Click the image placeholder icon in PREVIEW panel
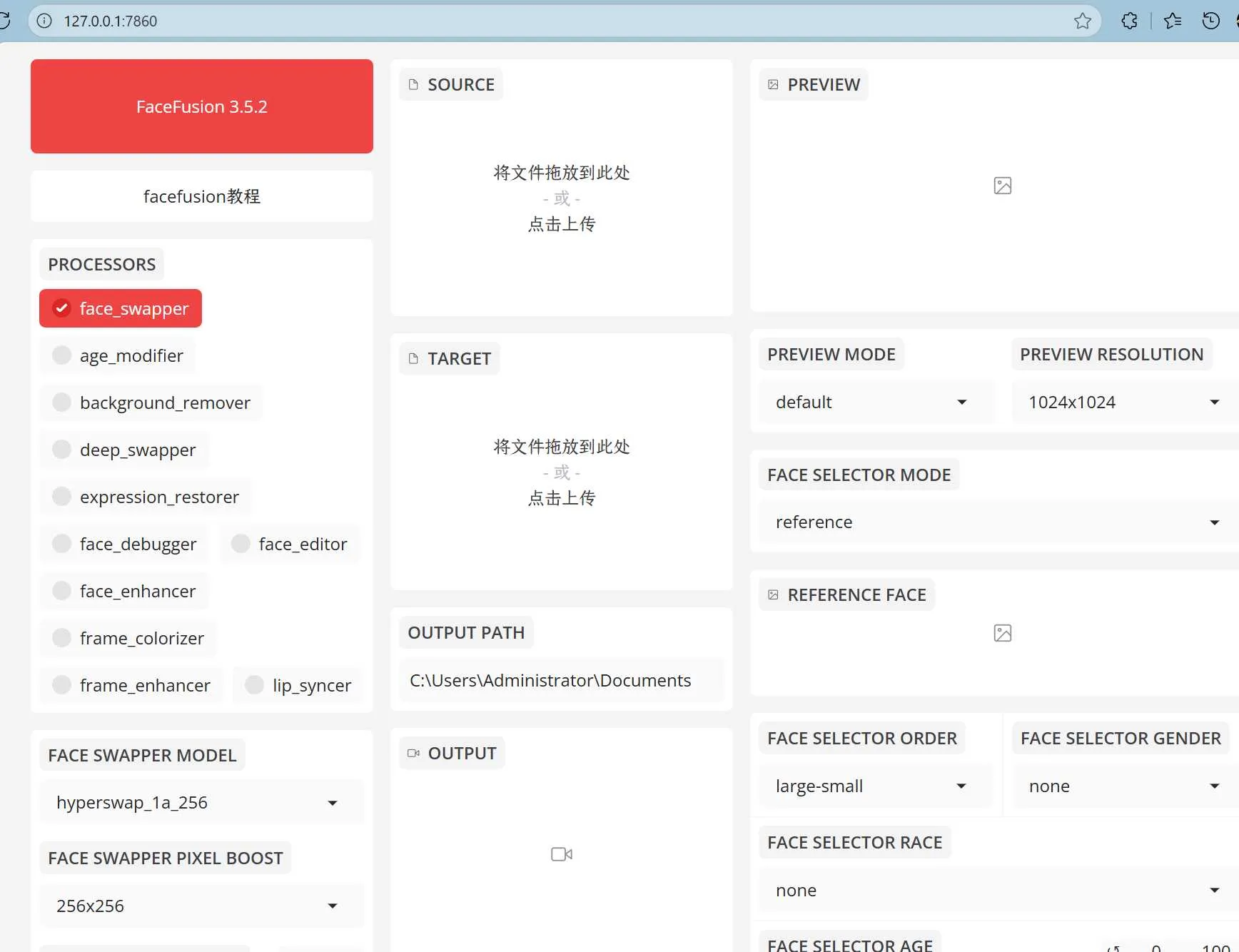The width and height of the screenshot is (1239, 952). [1003, 186]
